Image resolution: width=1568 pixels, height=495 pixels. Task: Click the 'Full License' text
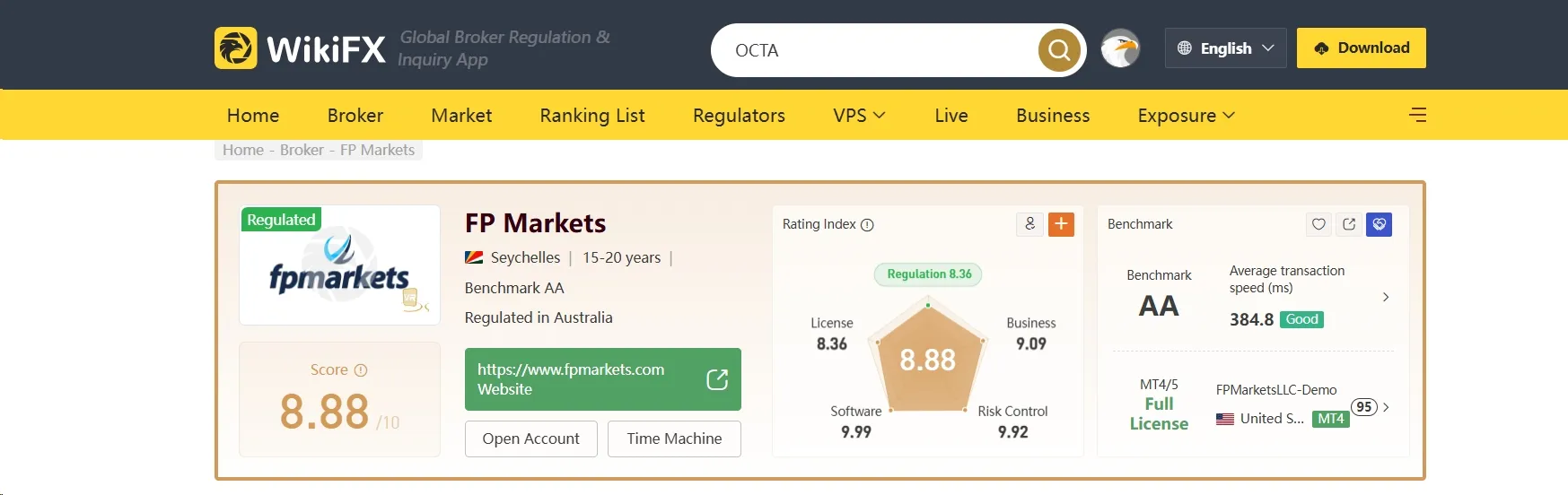tap(1159, 413)
